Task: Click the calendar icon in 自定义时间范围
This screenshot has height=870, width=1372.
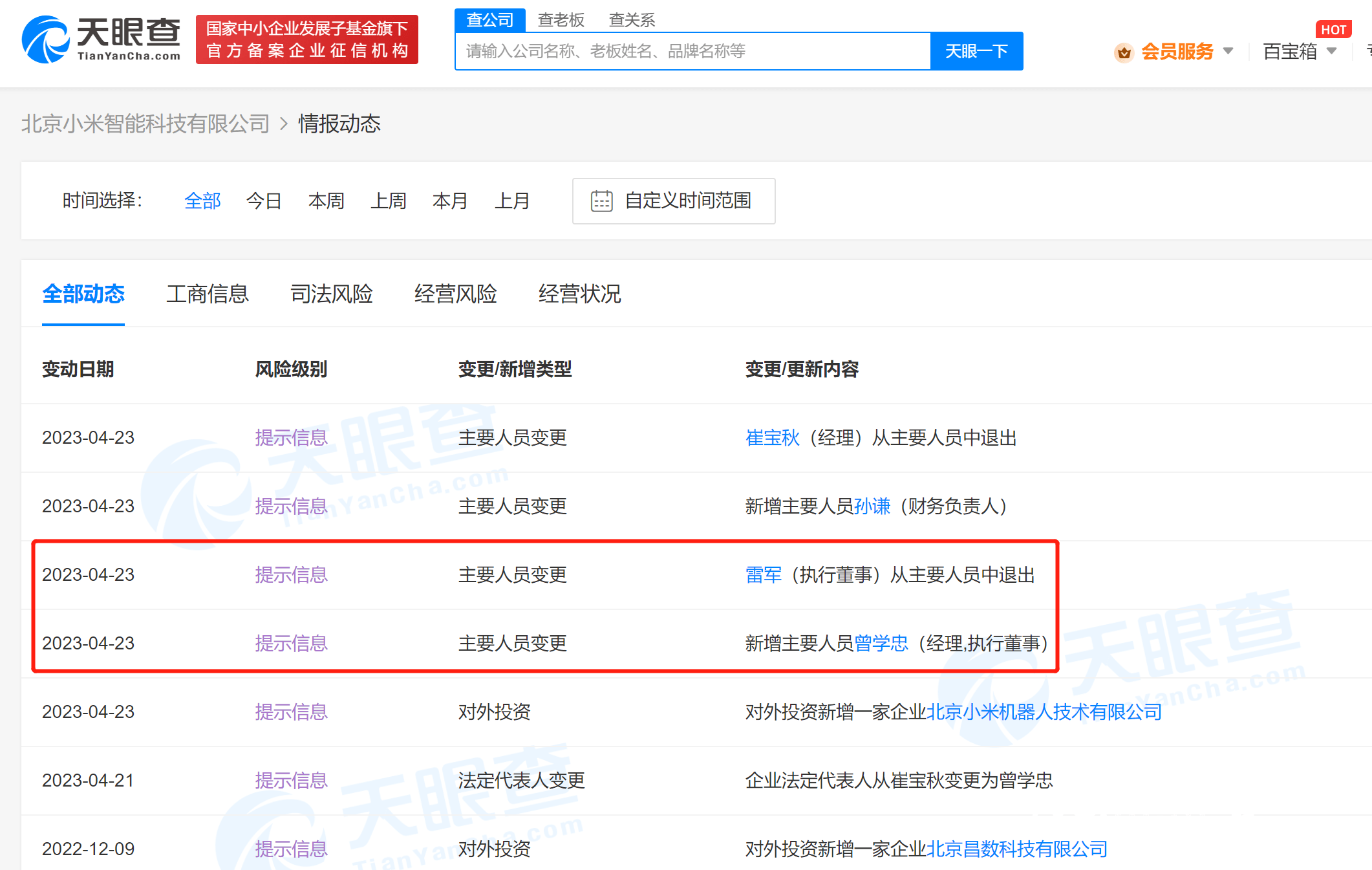Action: pos(601,201)
